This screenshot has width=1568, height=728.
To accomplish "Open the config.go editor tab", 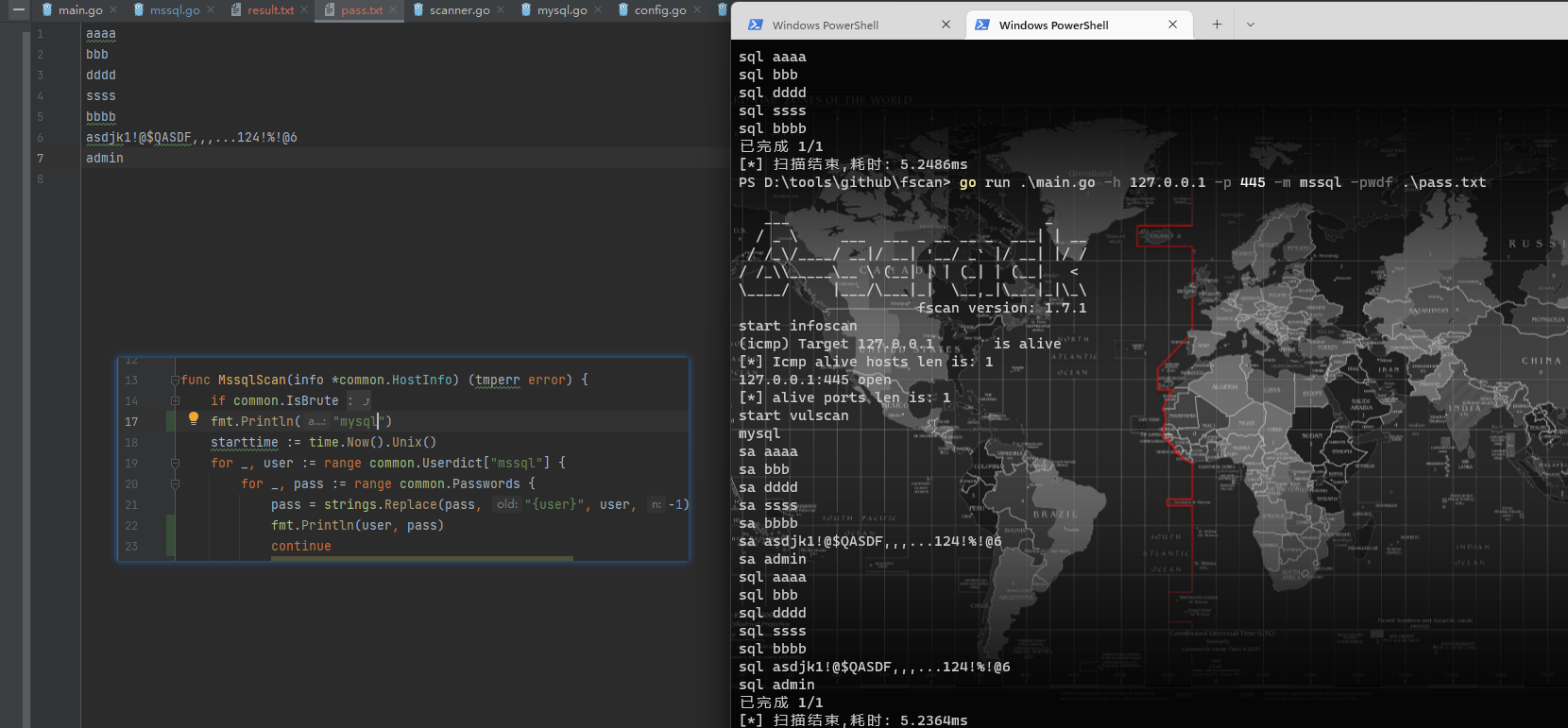I will tap(660, 10).
